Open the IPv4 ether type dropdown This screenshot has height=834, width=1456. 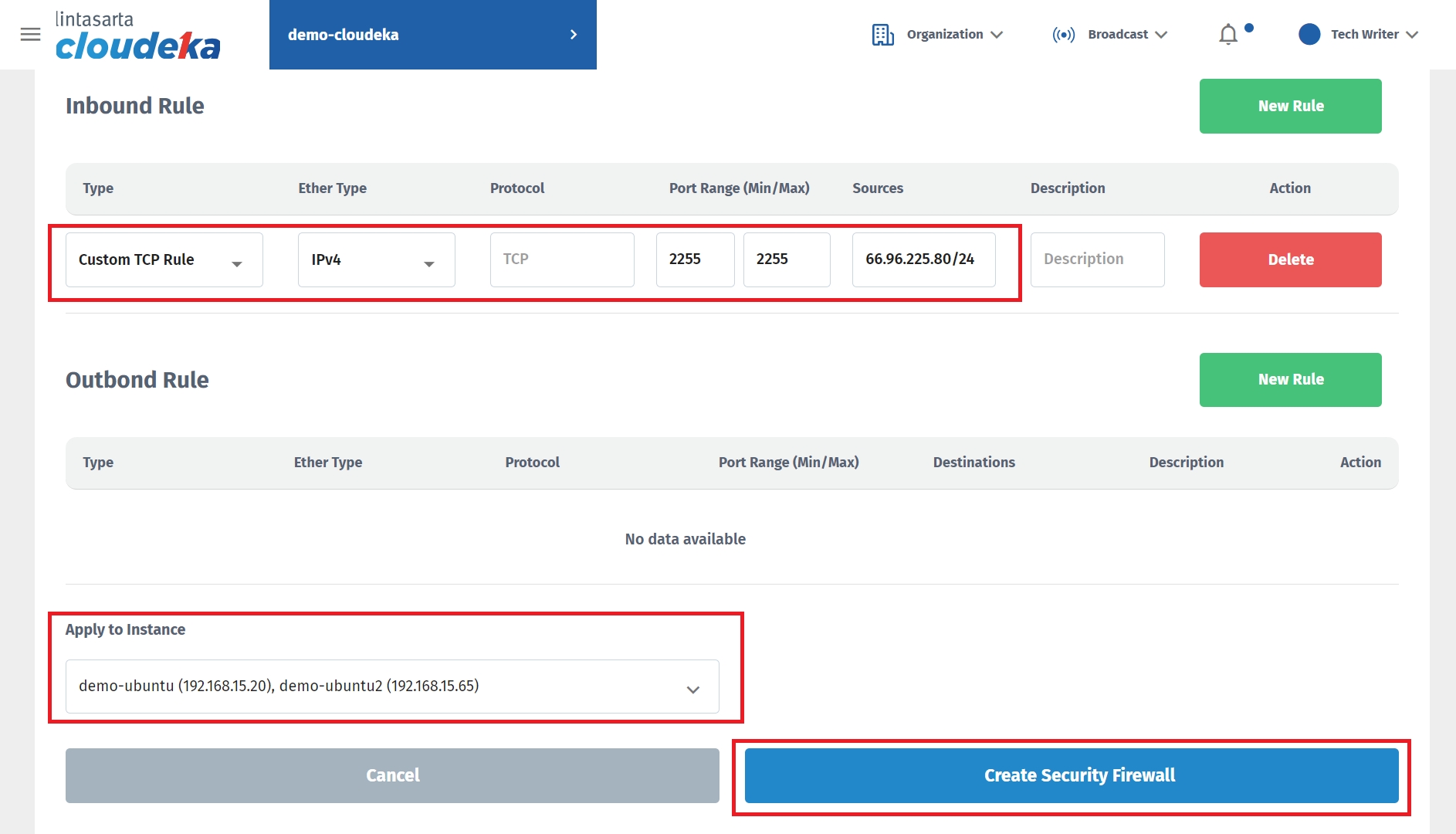(x=376, y=260)
